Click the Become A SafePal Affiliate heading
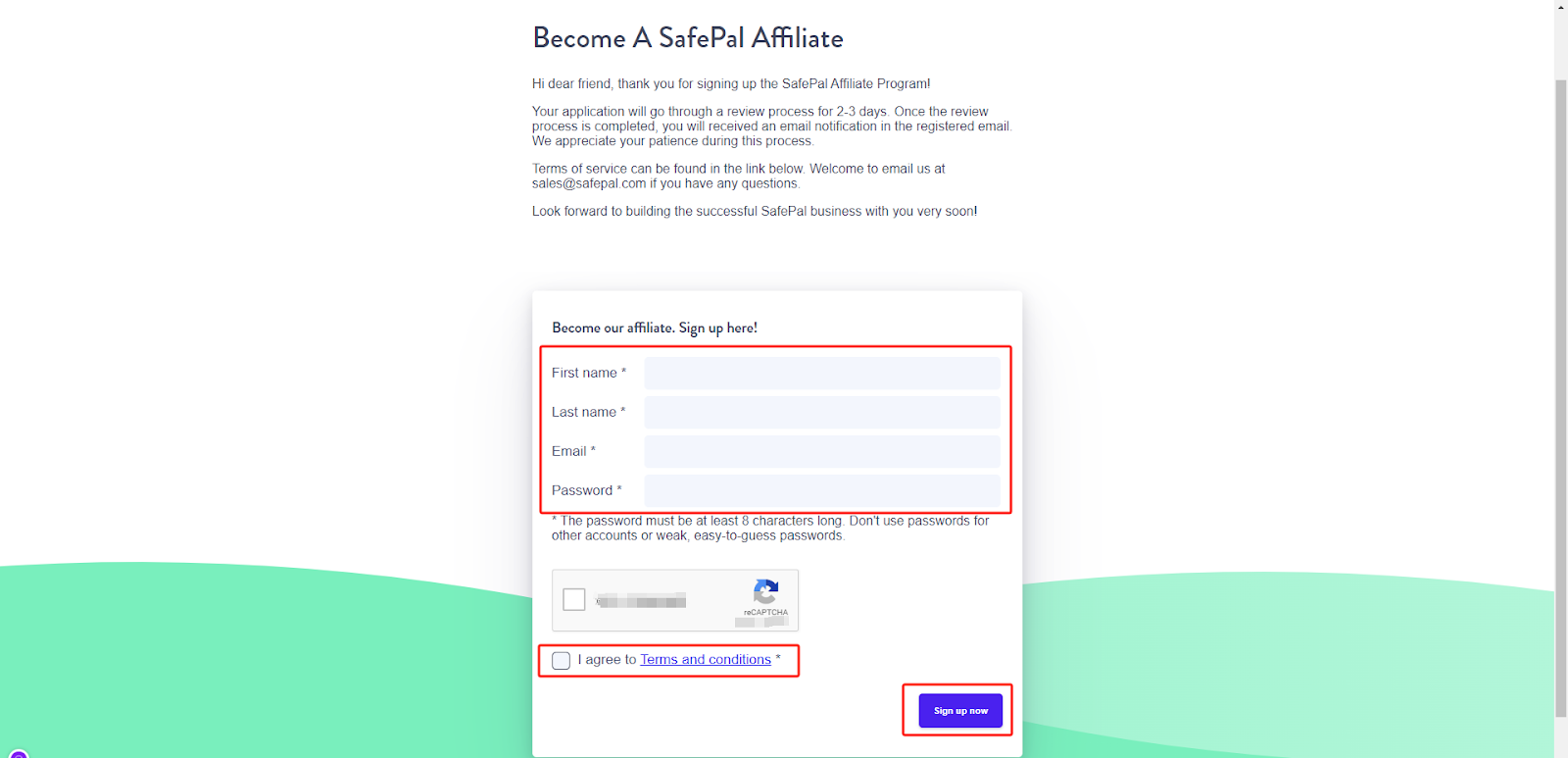Image resolution: width=1568 pixels, height=758 pixels. click(687, 38)
